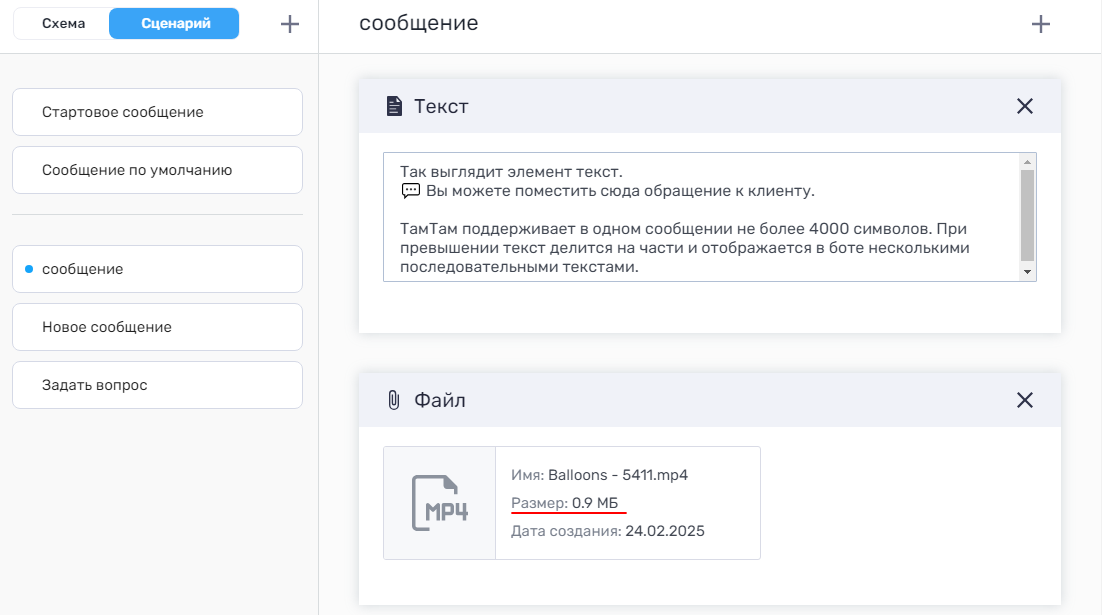Open Стартовое сообщение item
Image resolution: width=1102 pixels, height=615 pixels.
tap(157, 112)
